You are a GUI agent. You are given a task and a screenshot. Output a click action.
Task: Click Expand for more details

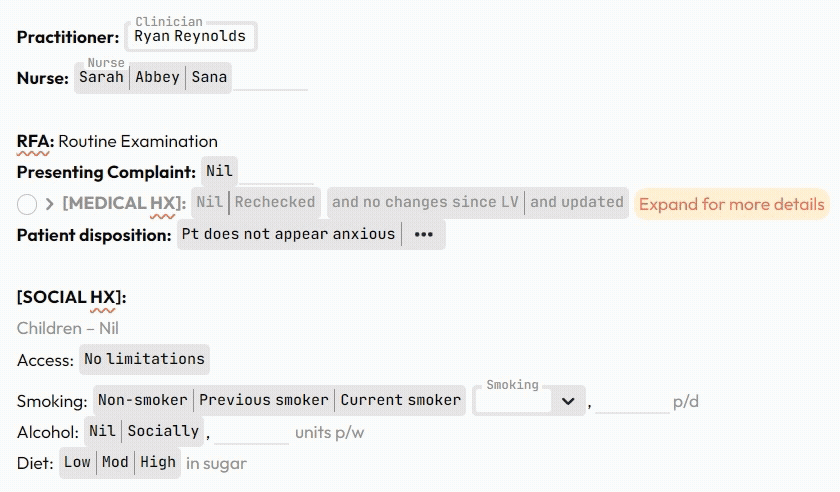(732, 204)
